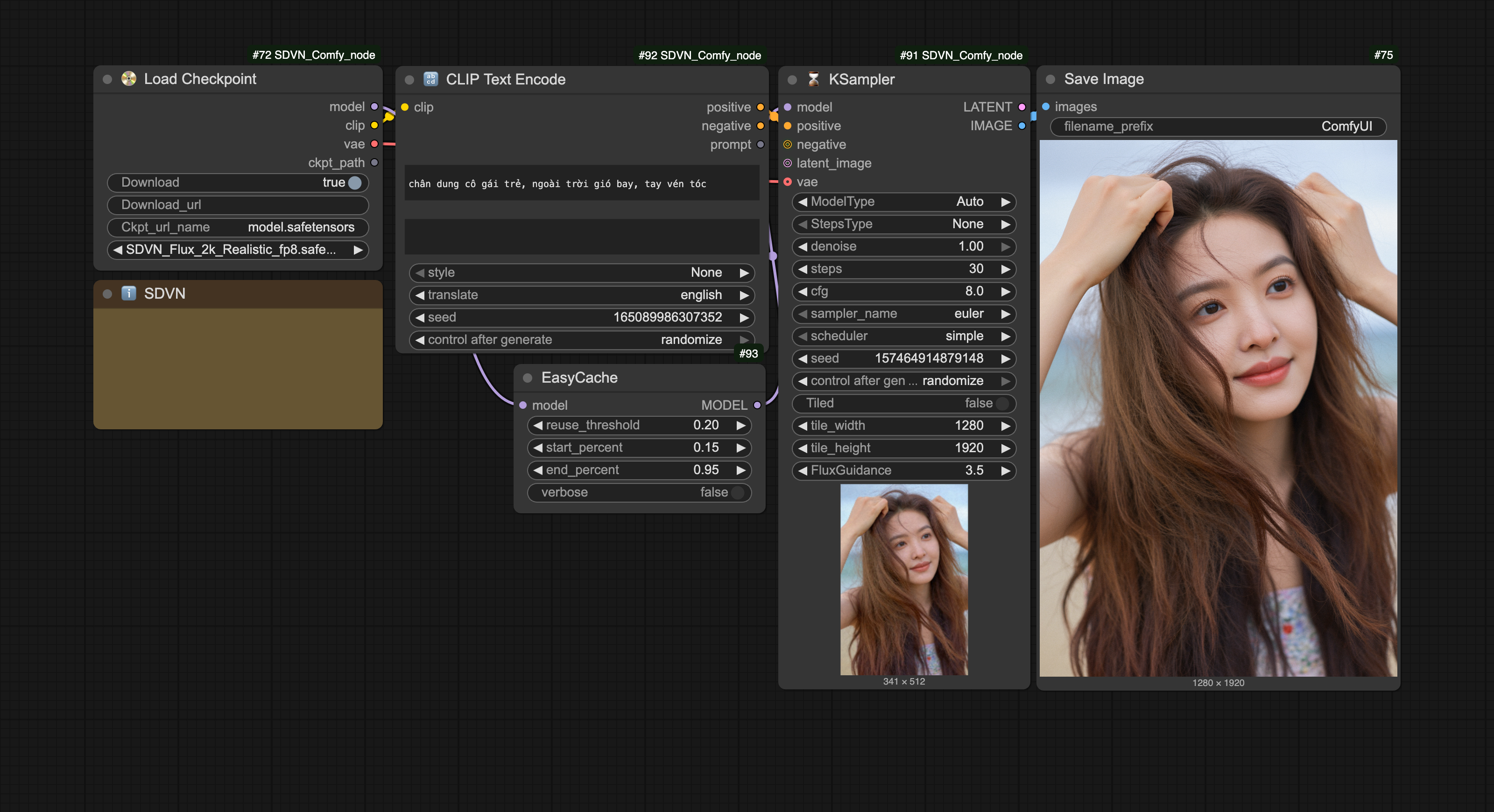This screenshot has height=812, width=1494.
Task: Click the Download_url input field
Action: tap(238, 205)
